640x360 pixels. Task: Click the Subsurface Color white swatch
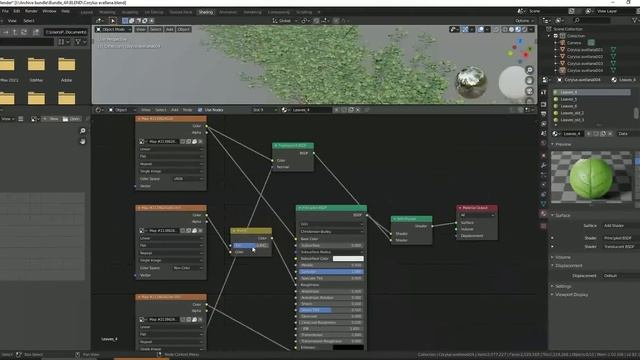click(348, 259)
